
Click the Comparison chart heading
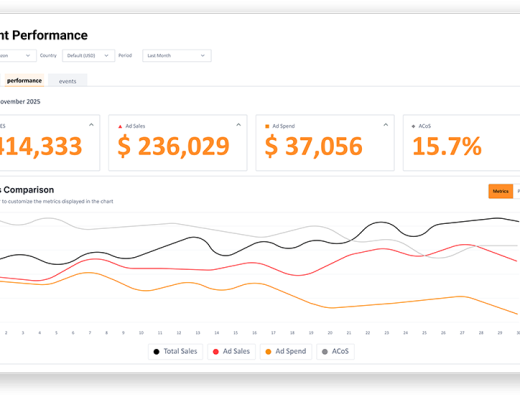click(x=27, y=190)
